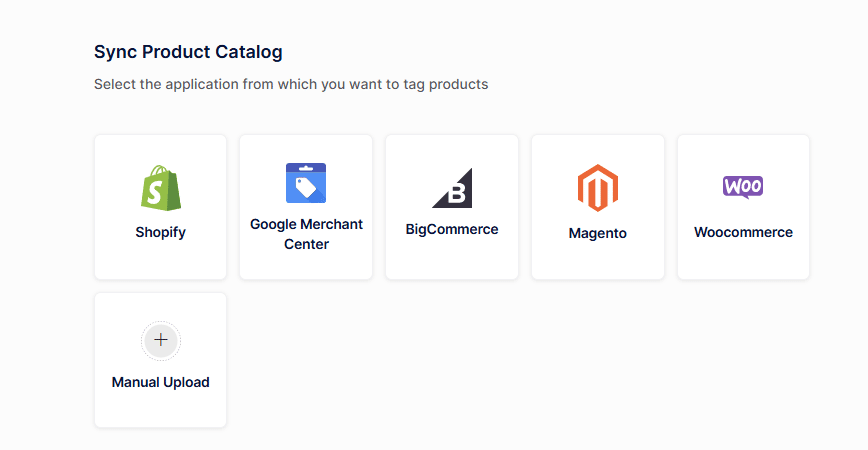Screen dimensions: 868x450
Task: Select the Google Merchant Center label
Action: click(x=306, y=234)
